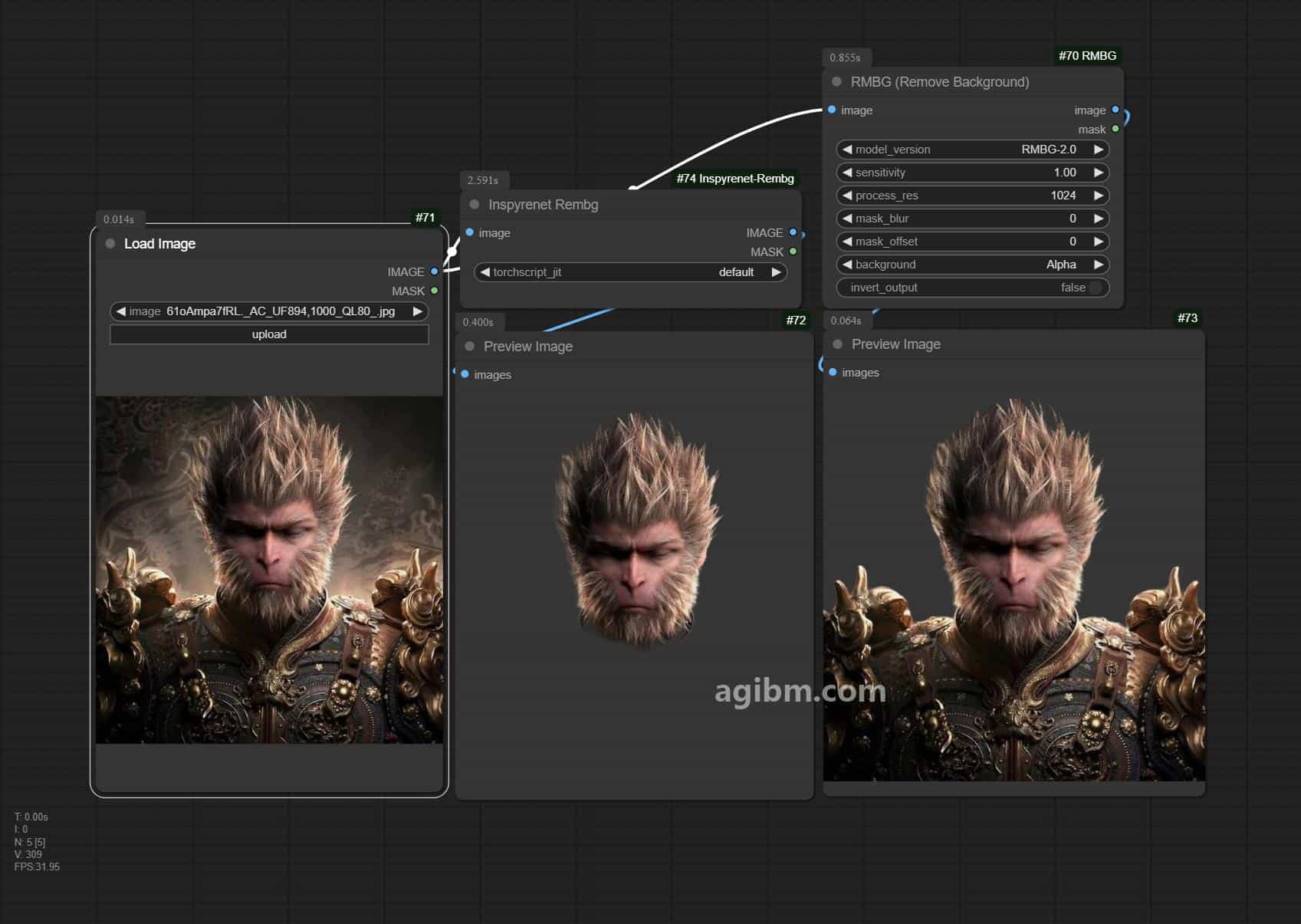Decrease mask_offset value
The image size is (1301, 924).
[x=847, y=242]
